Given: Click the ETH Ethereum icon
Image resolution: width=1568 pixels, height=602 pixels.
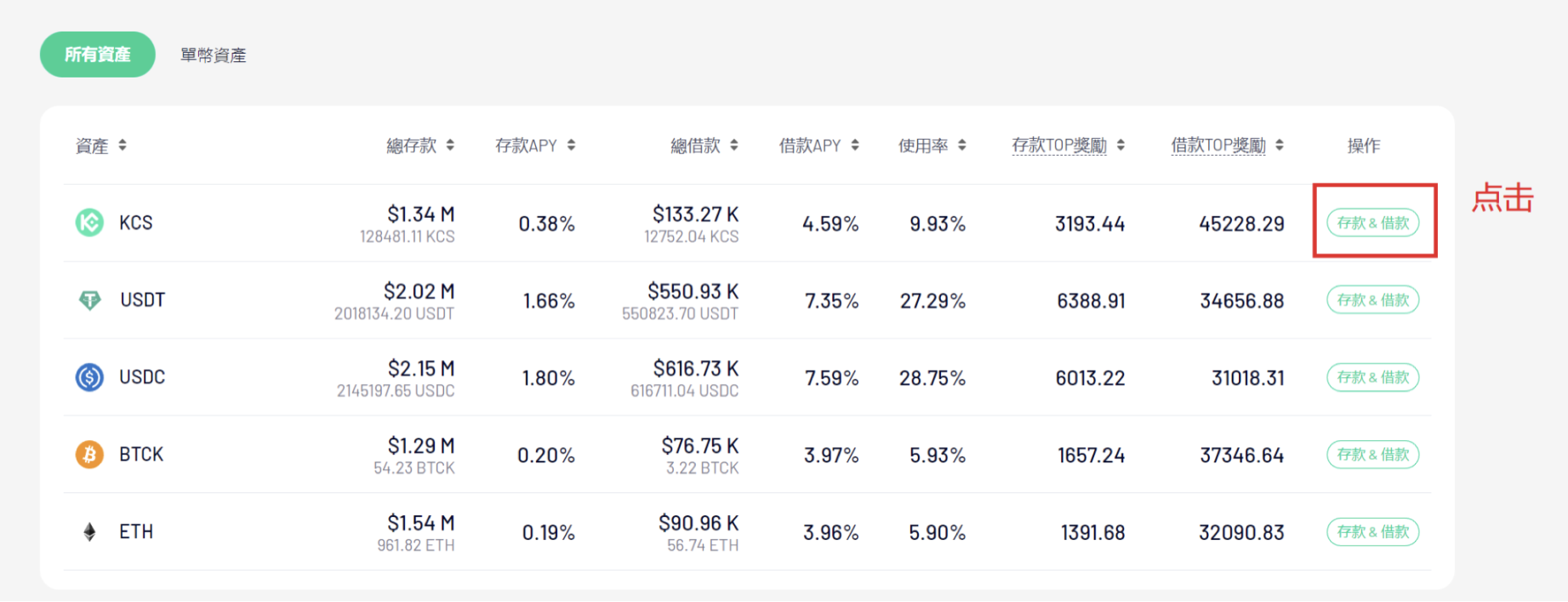Looking at the screenshot, I should pyautogui.click(x=89, y=532).
